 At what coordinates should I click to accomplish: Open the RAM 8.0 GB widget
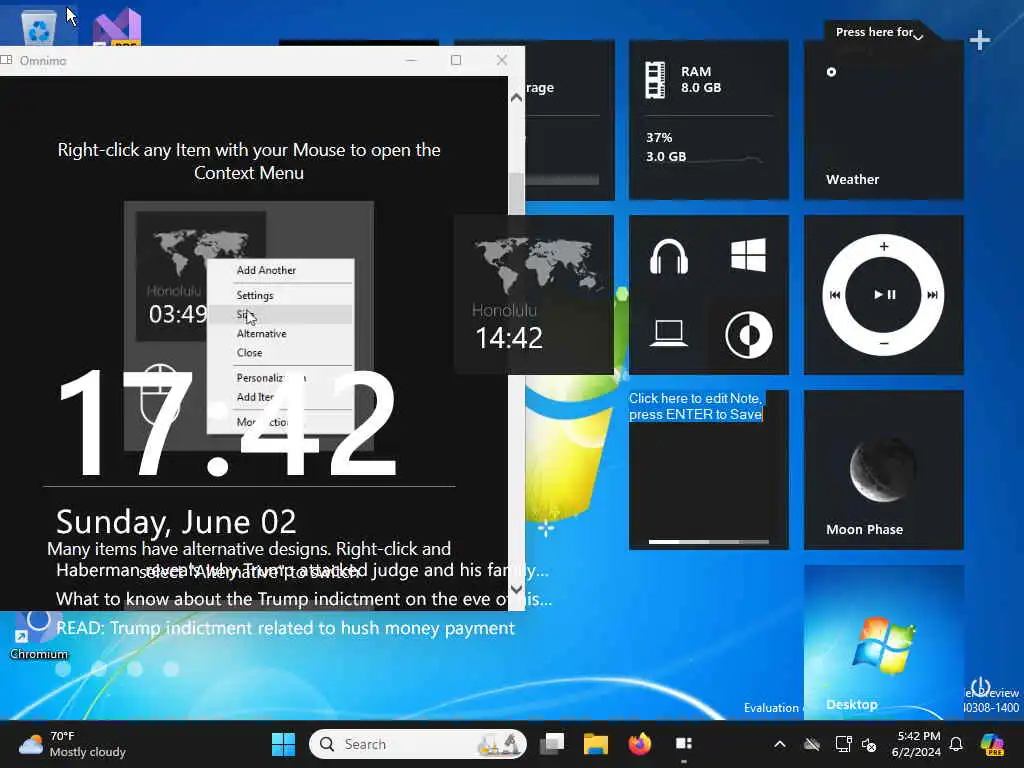(709, 120)
